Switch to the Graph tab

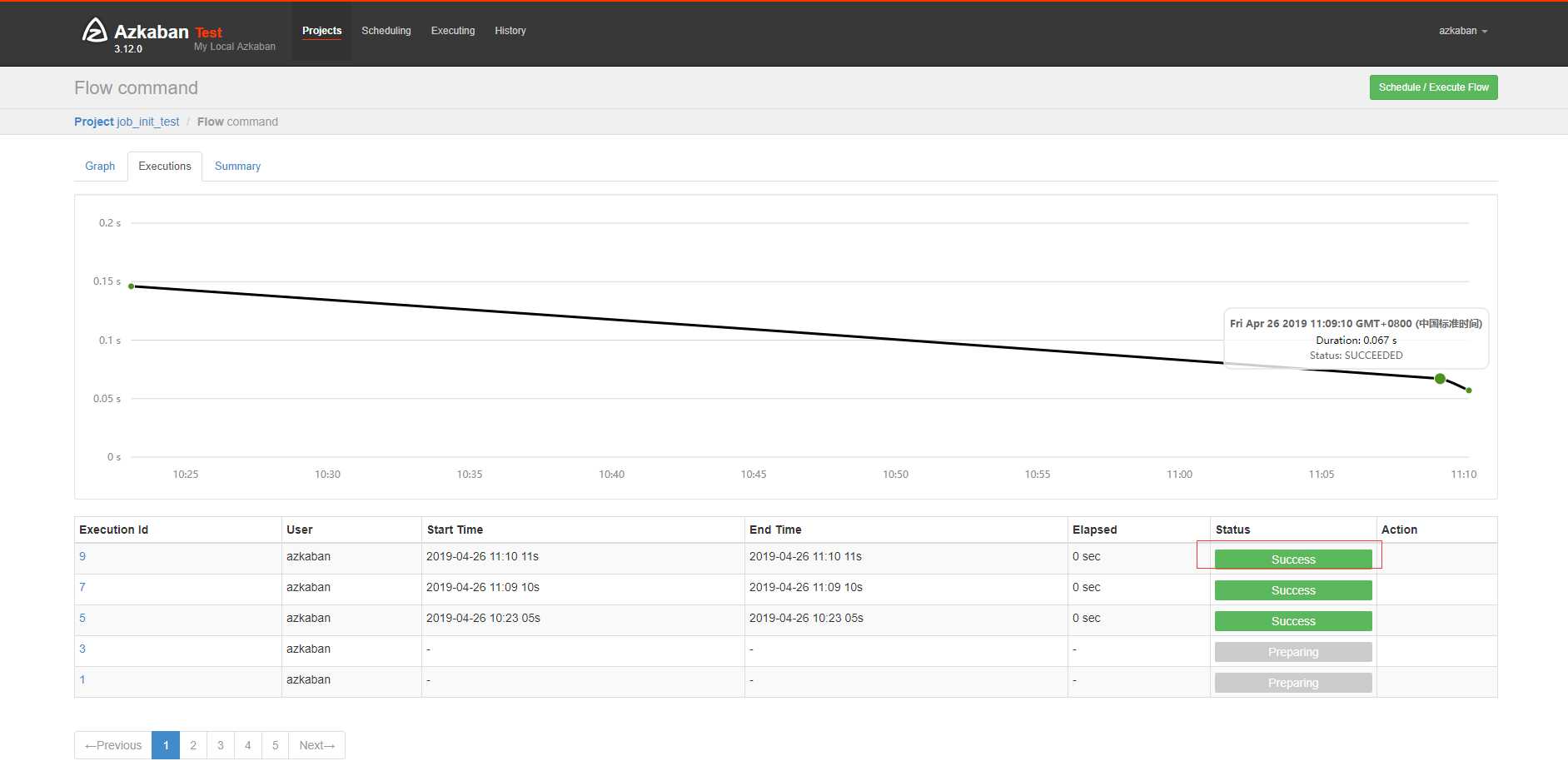click(x=100, y=167)
